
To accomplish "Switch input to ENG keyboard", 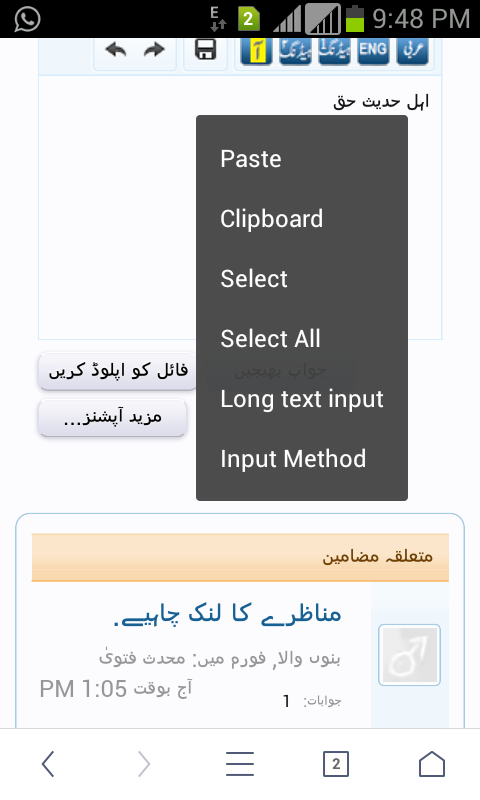I will [373, 51].
